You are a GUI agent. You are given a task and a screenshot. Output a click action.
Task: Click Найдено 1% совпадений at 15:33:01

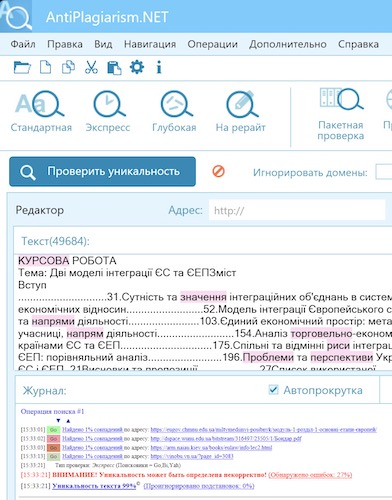click(93, 430)
